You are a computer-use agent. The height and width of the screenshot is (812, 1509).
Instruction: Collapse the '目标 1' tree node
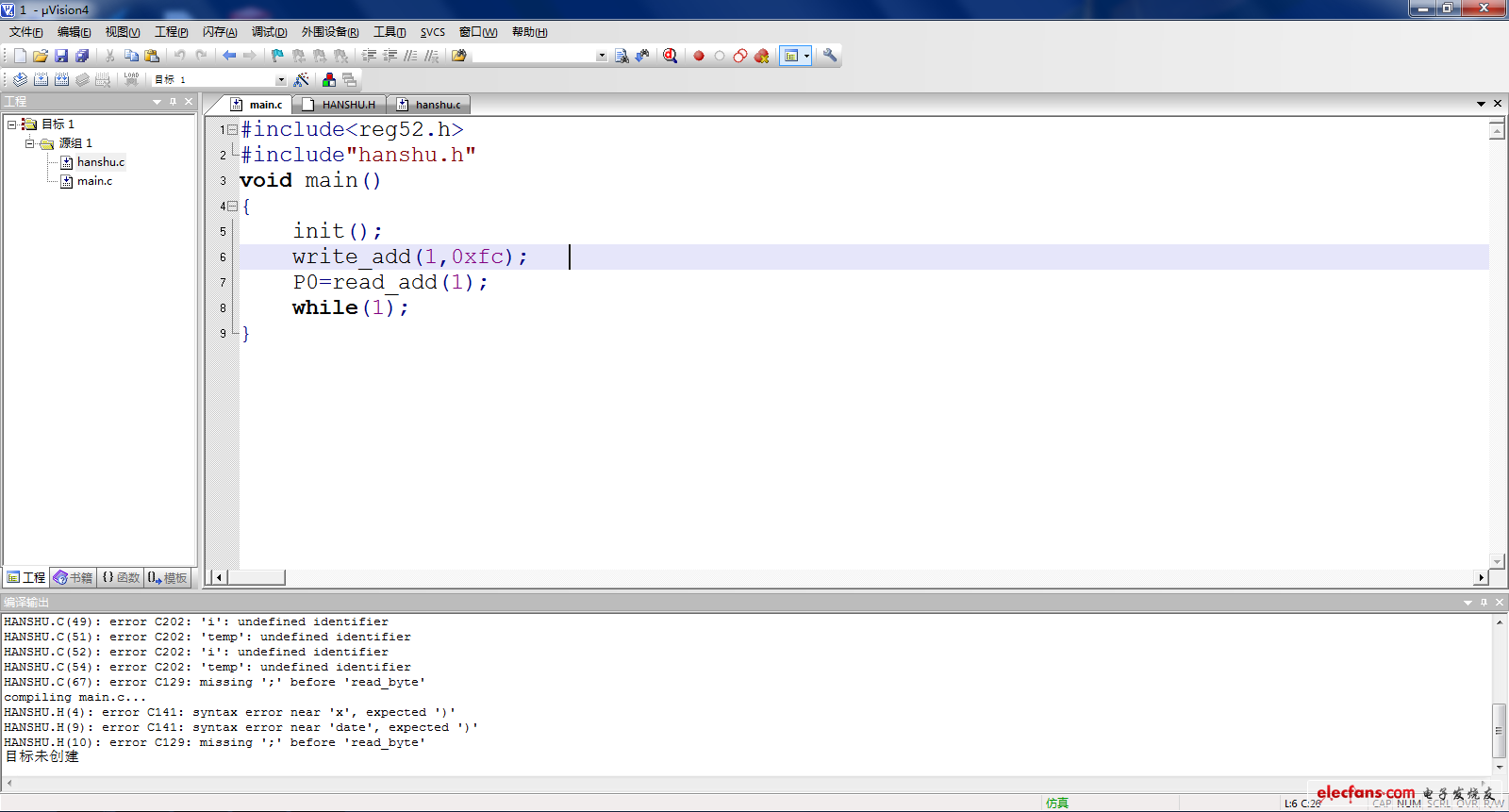coord(11,124)
